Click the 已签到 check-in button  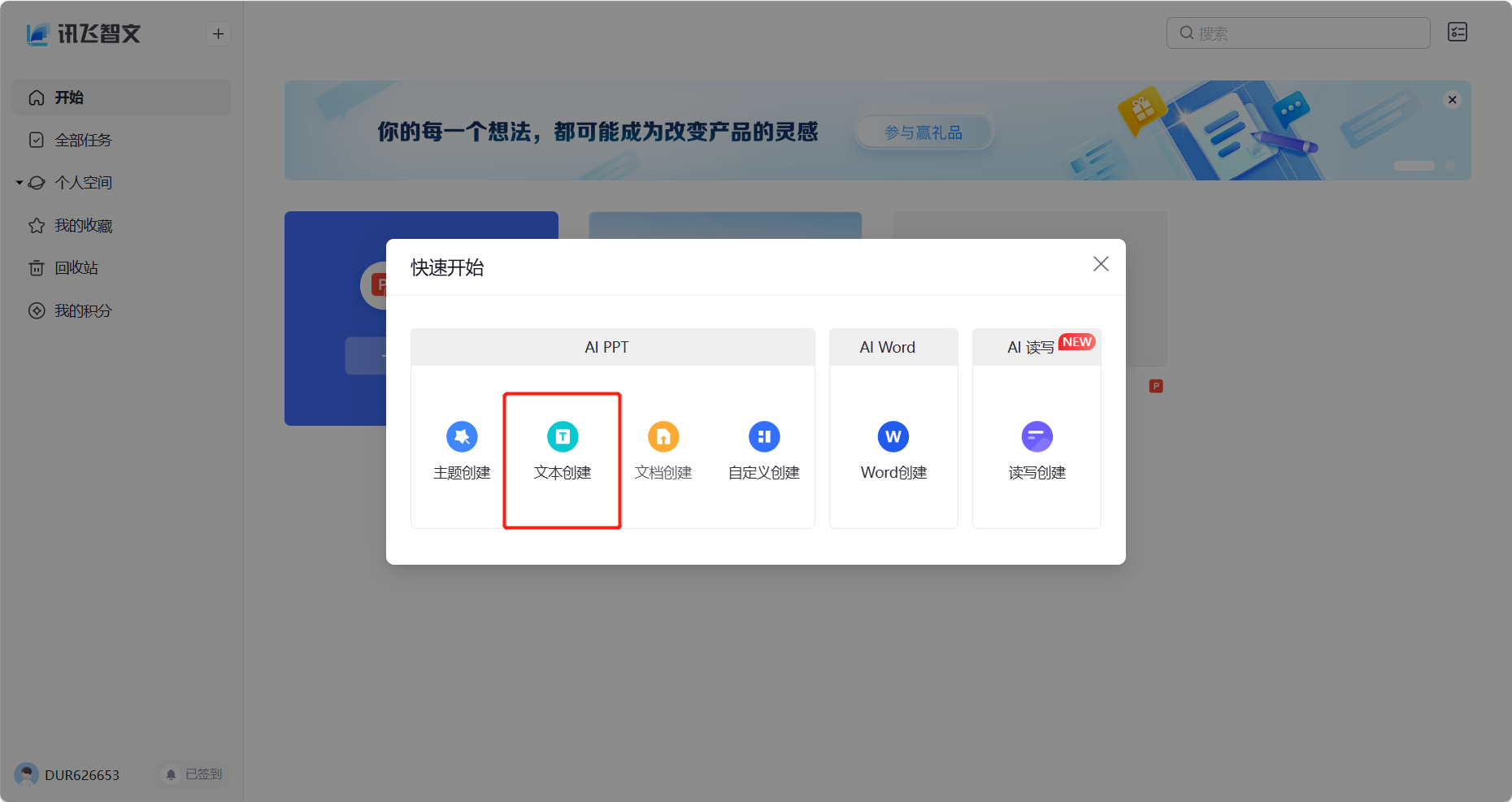[192, 774]
